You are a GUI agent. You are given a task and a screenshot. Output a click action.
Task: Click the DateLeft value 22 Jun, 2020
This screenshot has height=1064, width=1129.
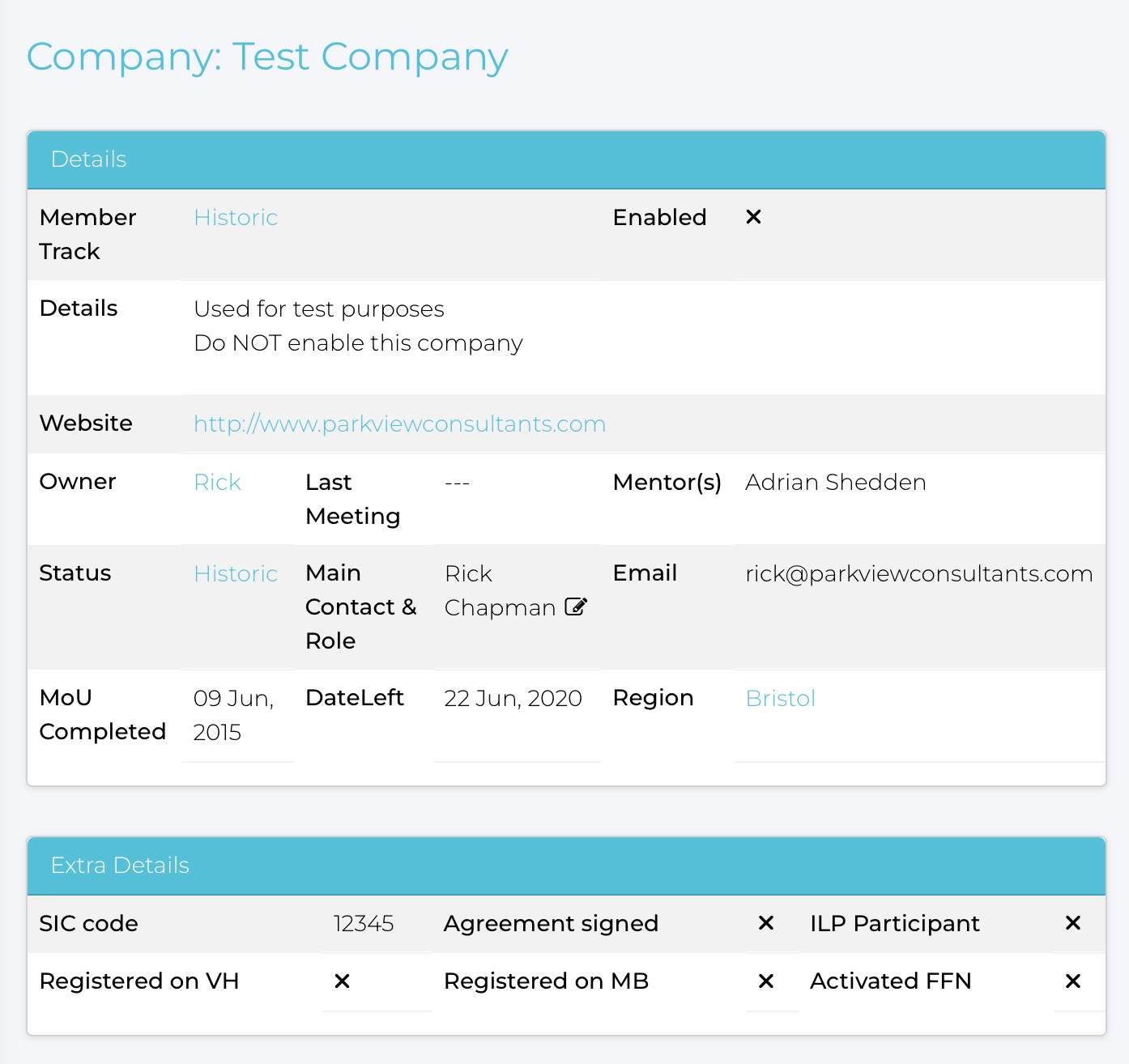pos(513,699)
